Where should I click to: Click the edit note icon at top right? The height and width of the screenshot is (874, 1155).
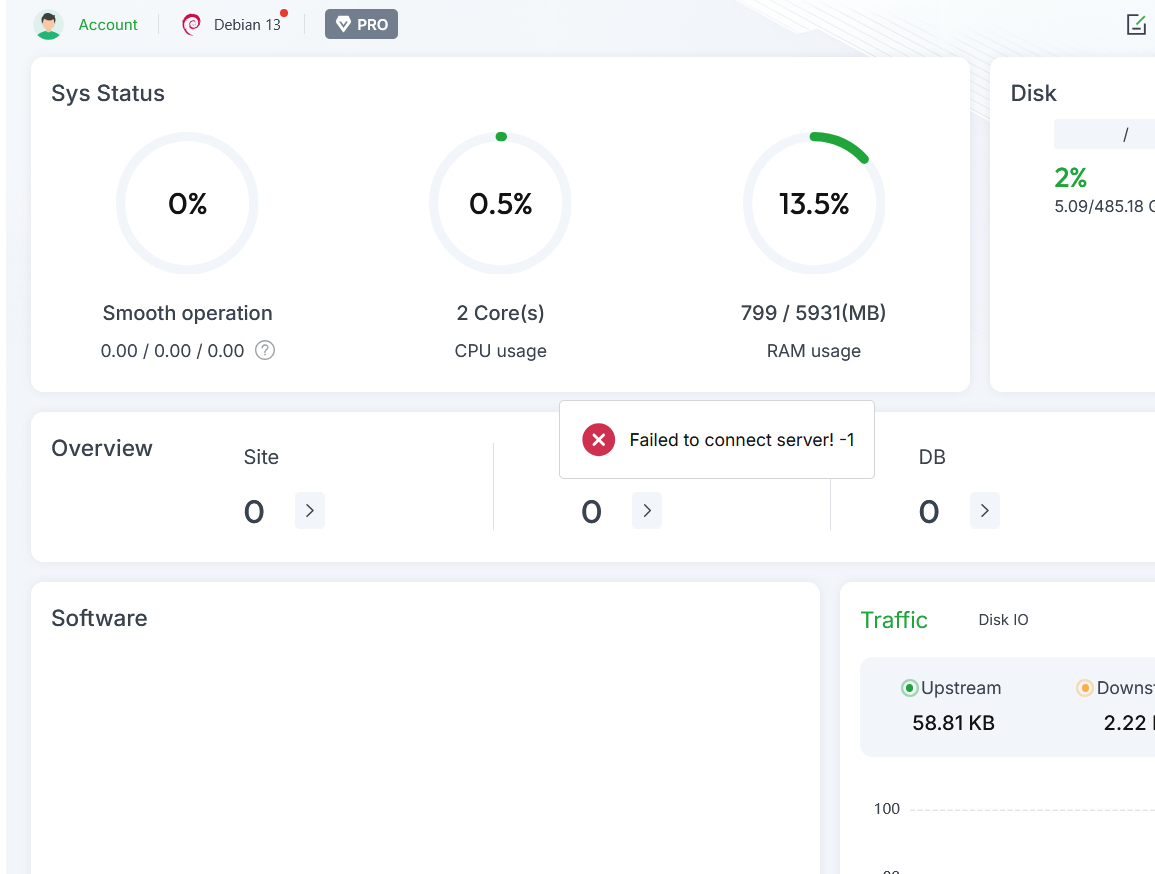(1136, 24)
